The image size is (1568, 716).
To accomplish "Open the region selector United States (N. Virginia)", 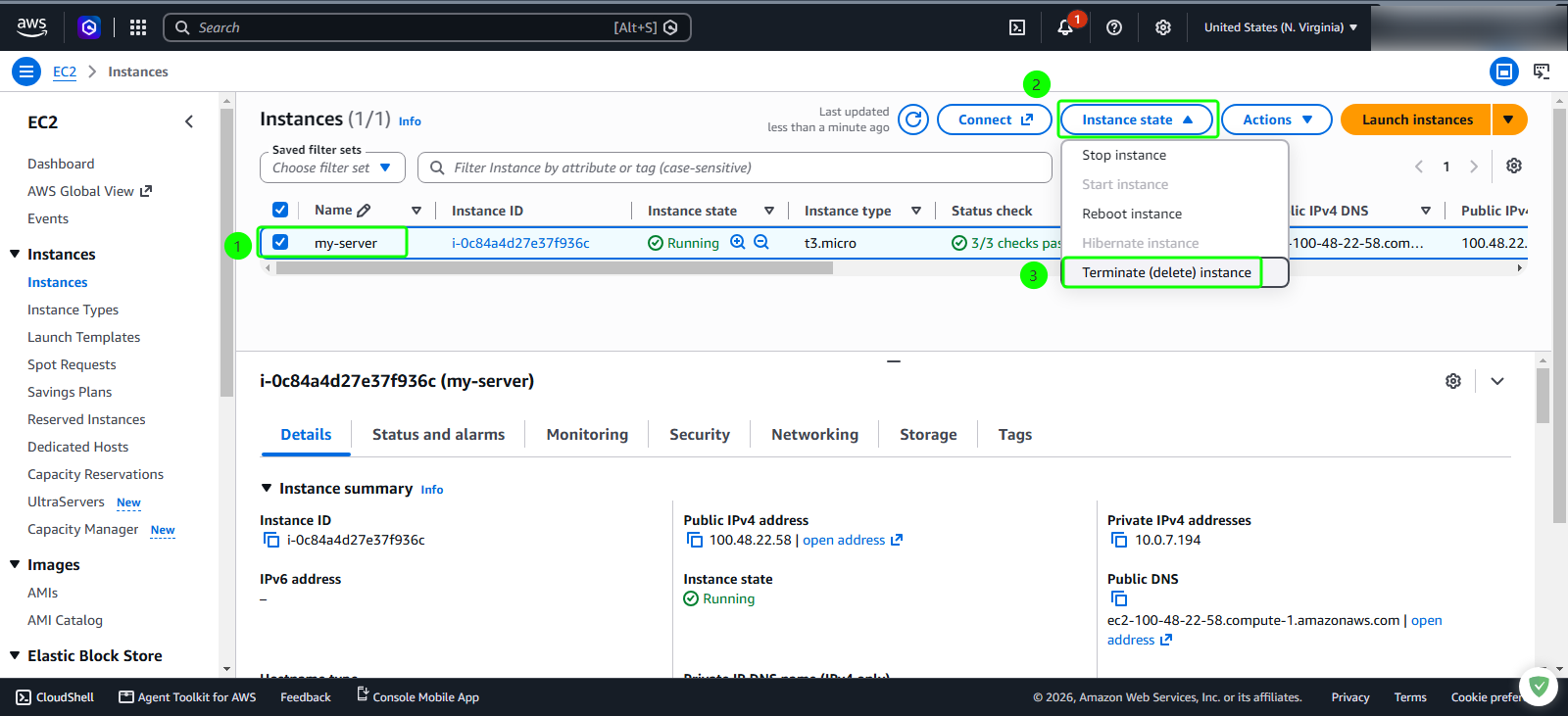I will tap(1281, 27).
